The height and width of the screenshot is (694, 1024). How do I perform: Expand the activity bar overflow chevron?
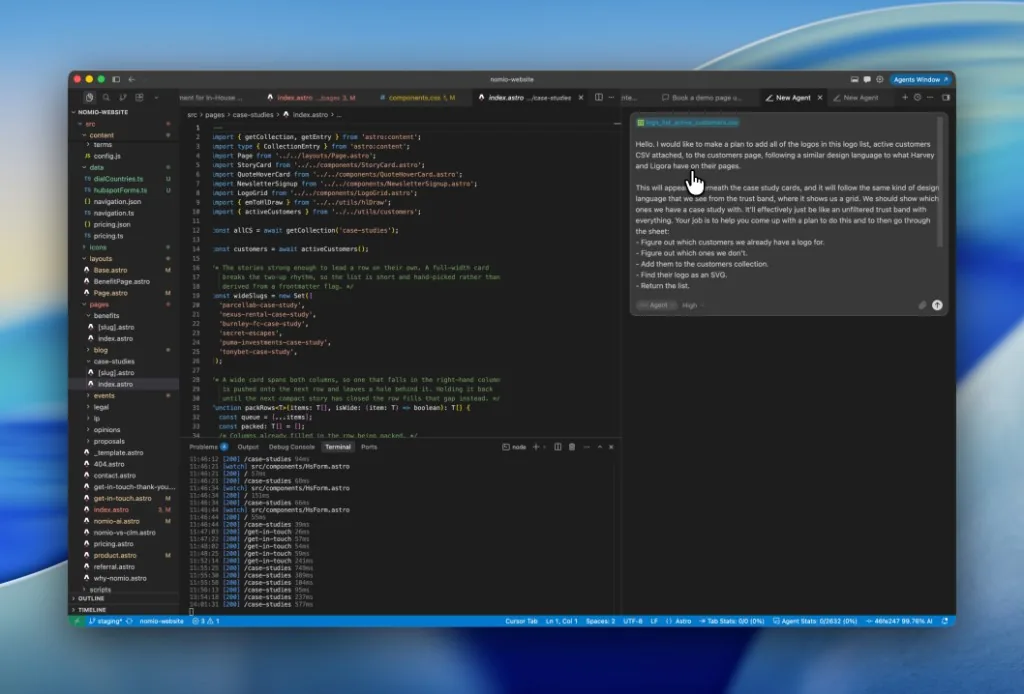tap(156, 98)
